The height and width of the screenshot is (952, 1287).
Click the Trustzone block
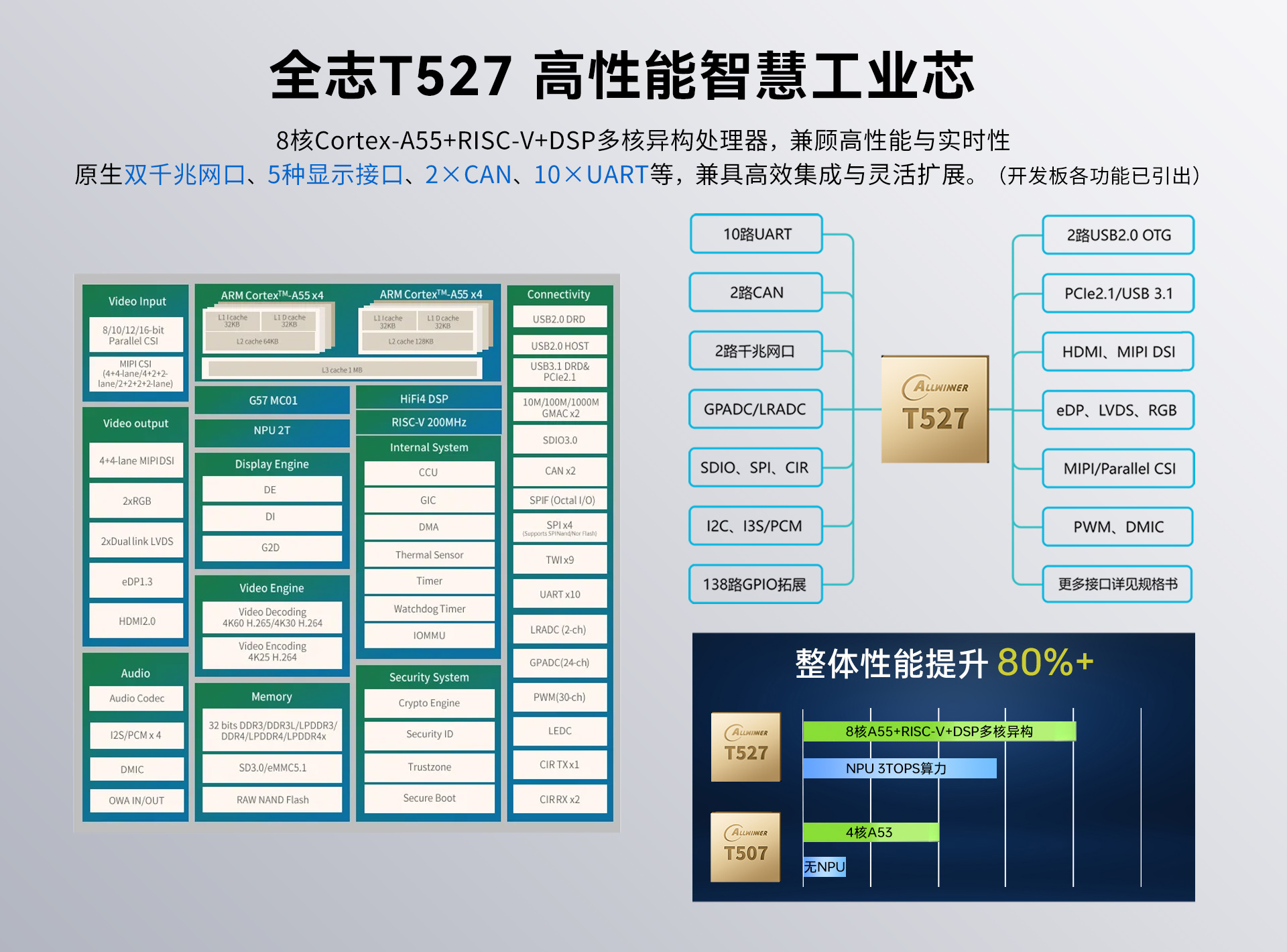pos(429,767)
